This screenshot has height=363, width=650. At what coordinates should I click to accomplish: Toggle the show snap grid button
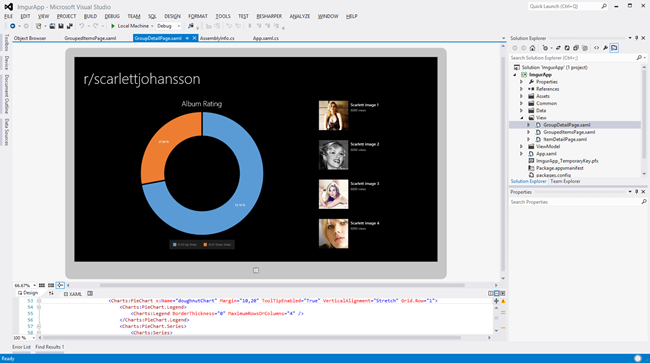[42, 286]
